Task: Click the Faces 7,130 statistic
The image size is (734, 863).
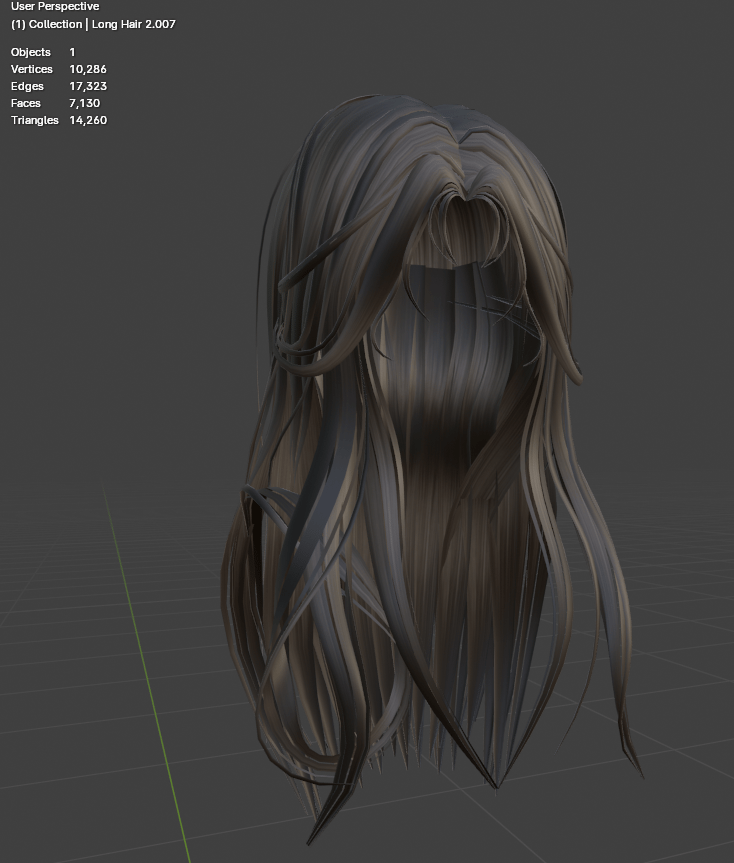Action: click(x=56, y=103)
